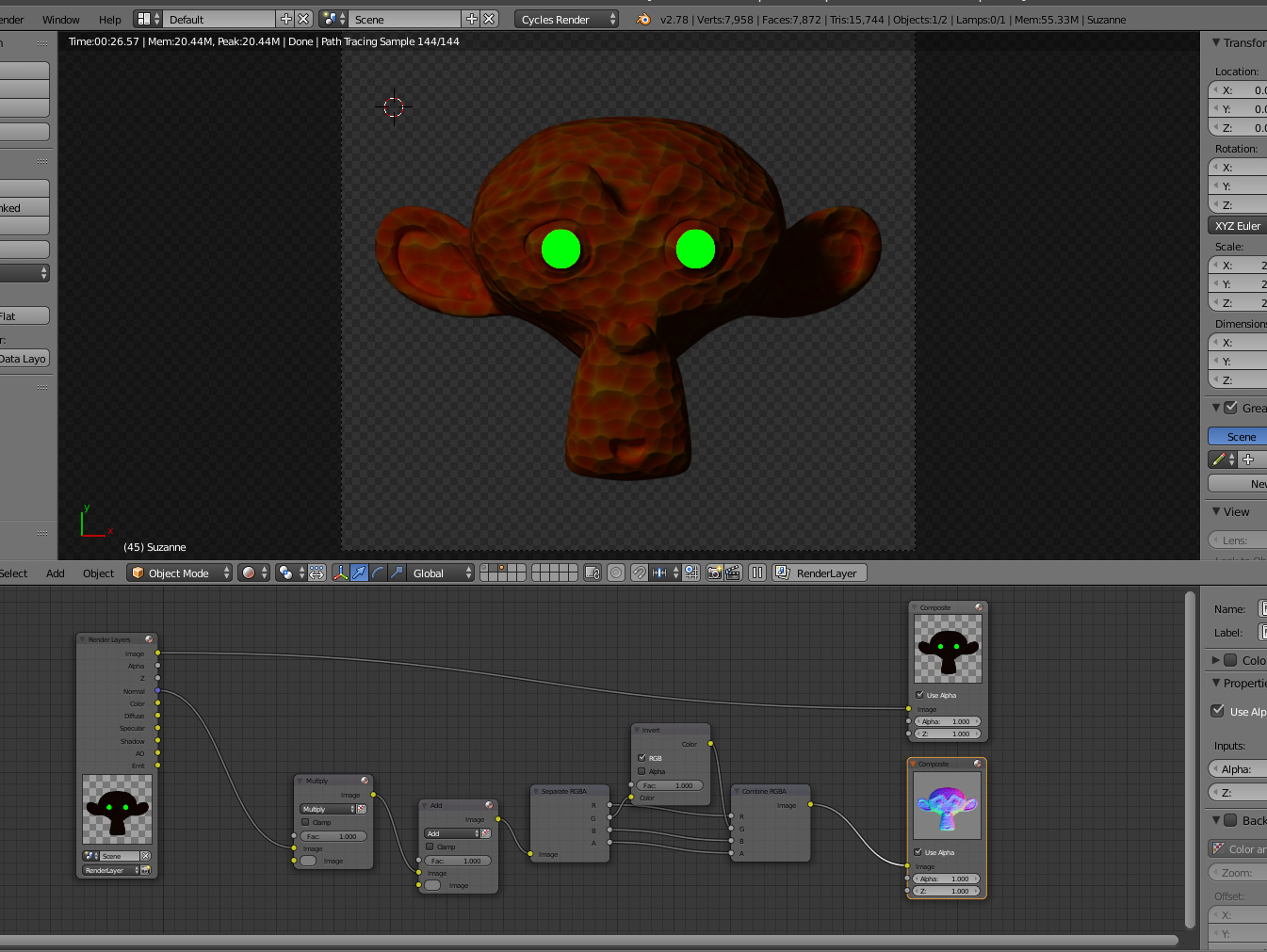Toggle the snap magnet icon

tap(640, 573)
